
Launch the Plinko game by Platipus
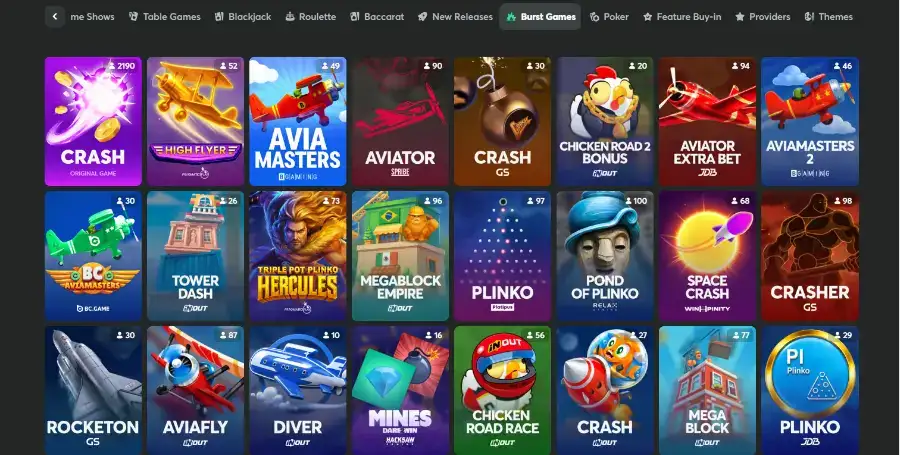(x=502, y=256)
